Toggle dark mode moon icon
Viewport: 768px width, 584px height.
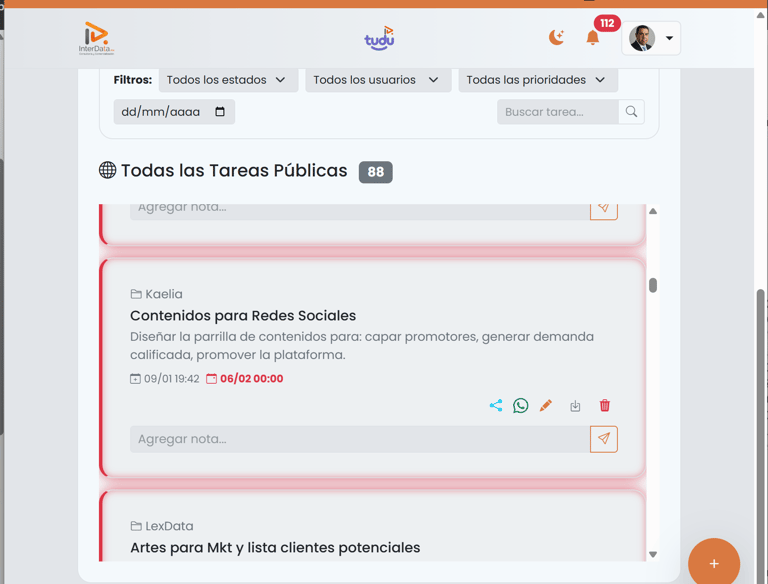556,37
